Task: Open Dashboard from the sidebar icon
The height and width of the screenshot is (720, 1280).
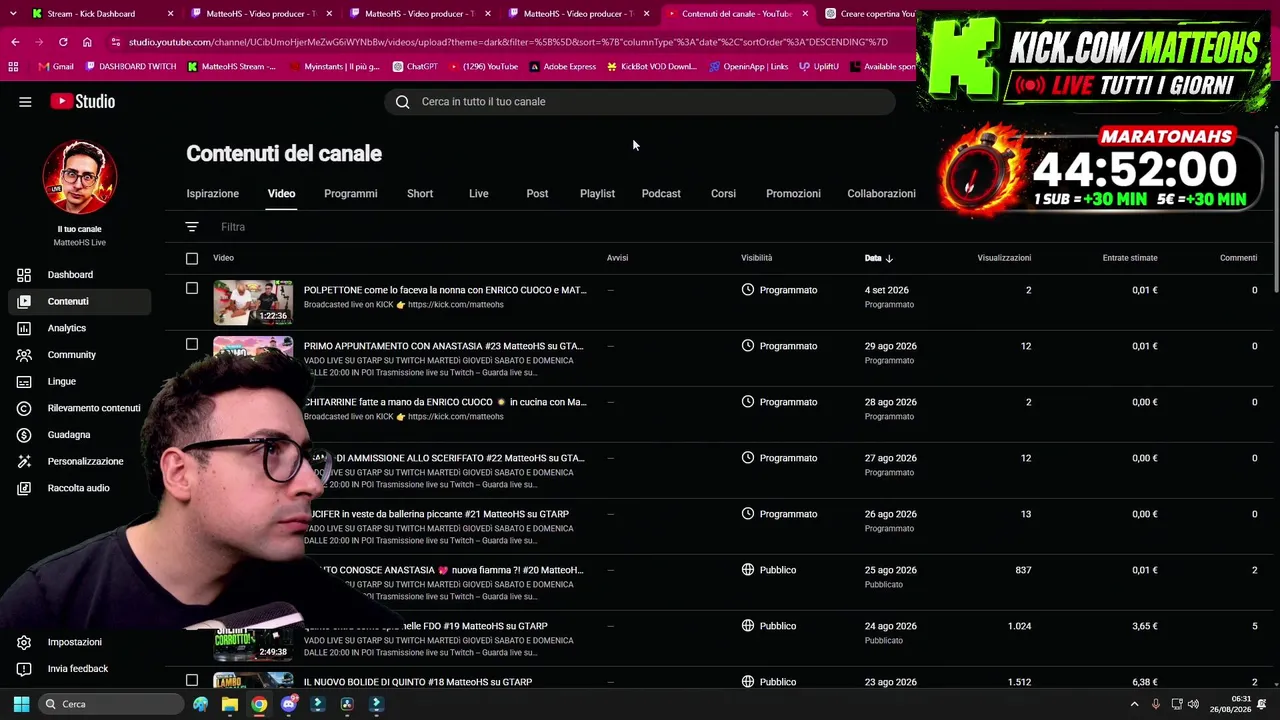Action: [x=24, y=275]
